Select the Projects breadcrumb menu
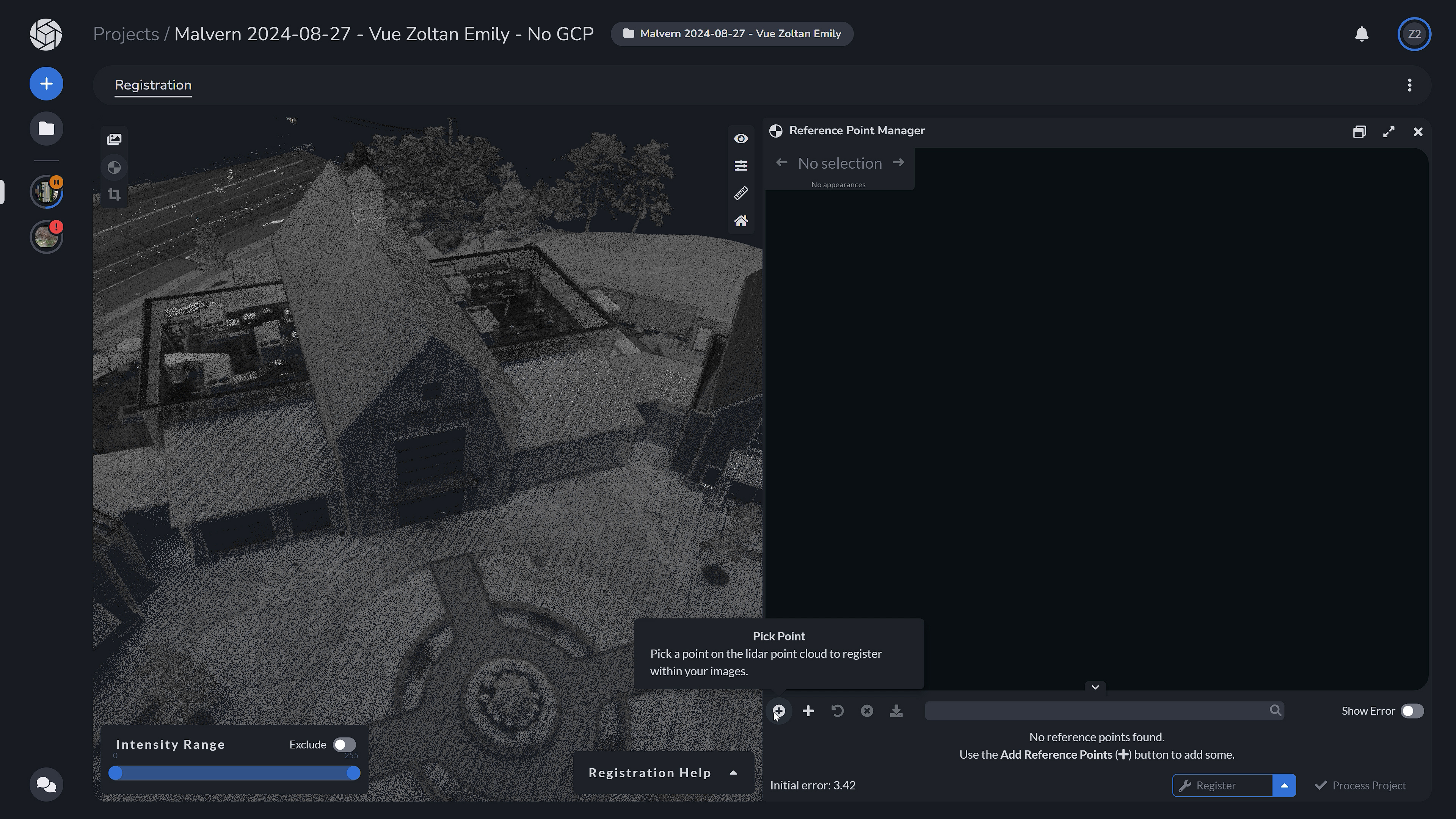This screenshot has width=1456, height=819. pos(125,33)
